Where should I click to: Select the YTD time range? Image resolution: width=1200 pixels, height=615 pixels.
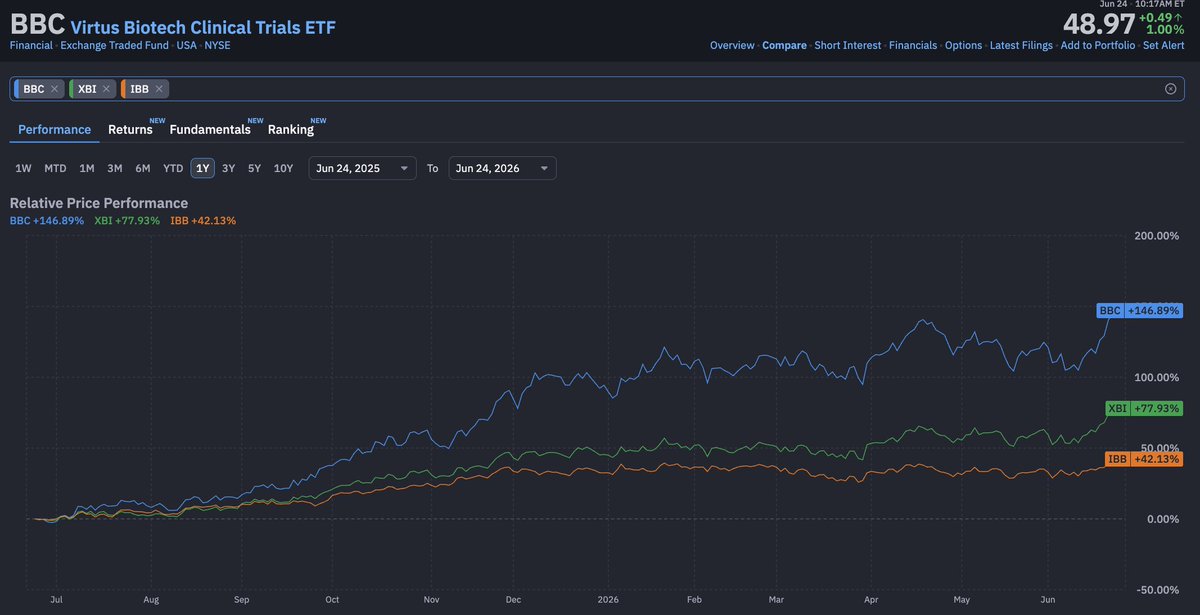(x=173, y=168)
